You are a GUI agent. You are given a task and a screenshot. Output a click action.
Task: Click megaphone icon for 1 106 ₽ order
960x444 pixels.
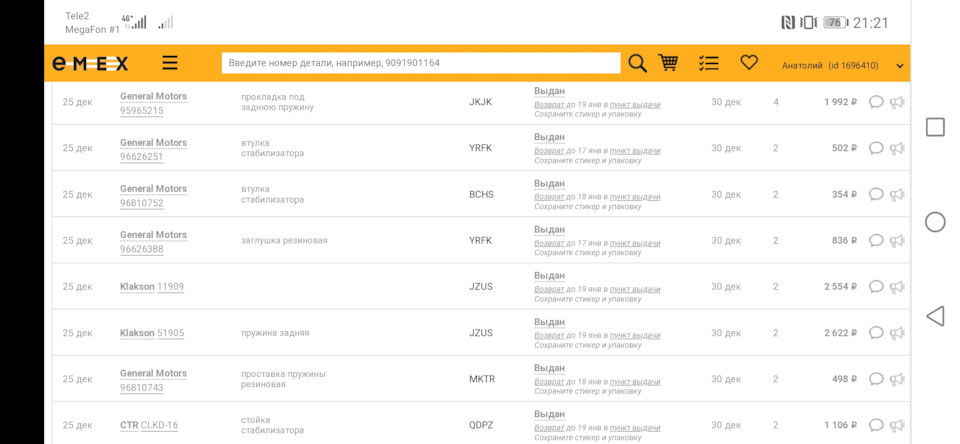[x=897, y=425]
